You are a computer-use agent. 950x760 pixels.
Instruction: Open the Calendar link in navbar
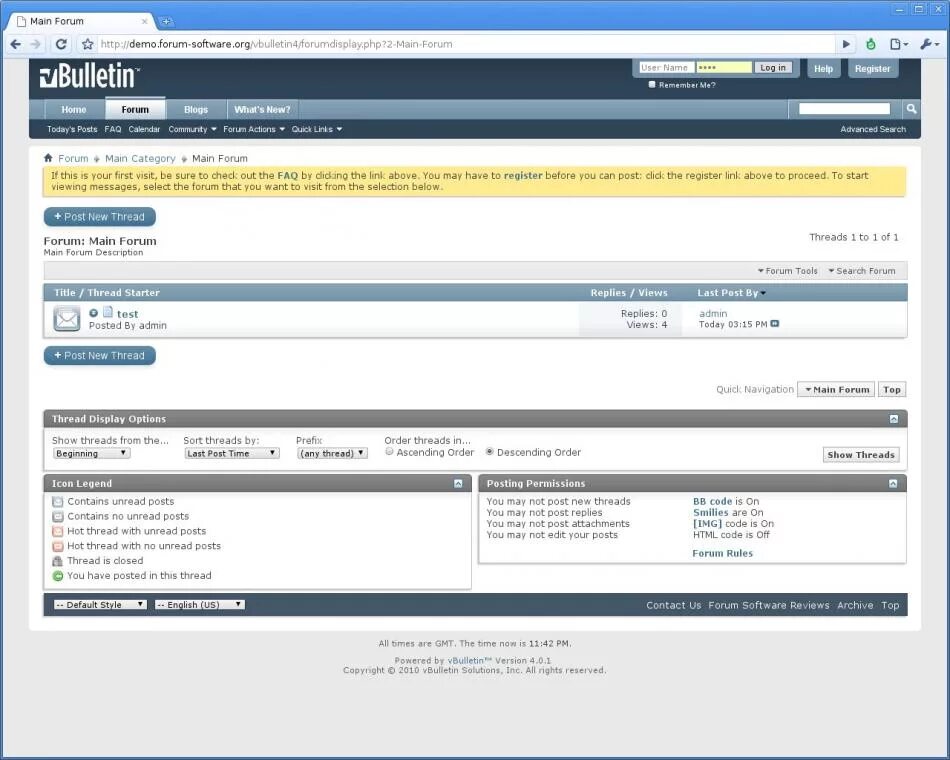coord(144,129)
